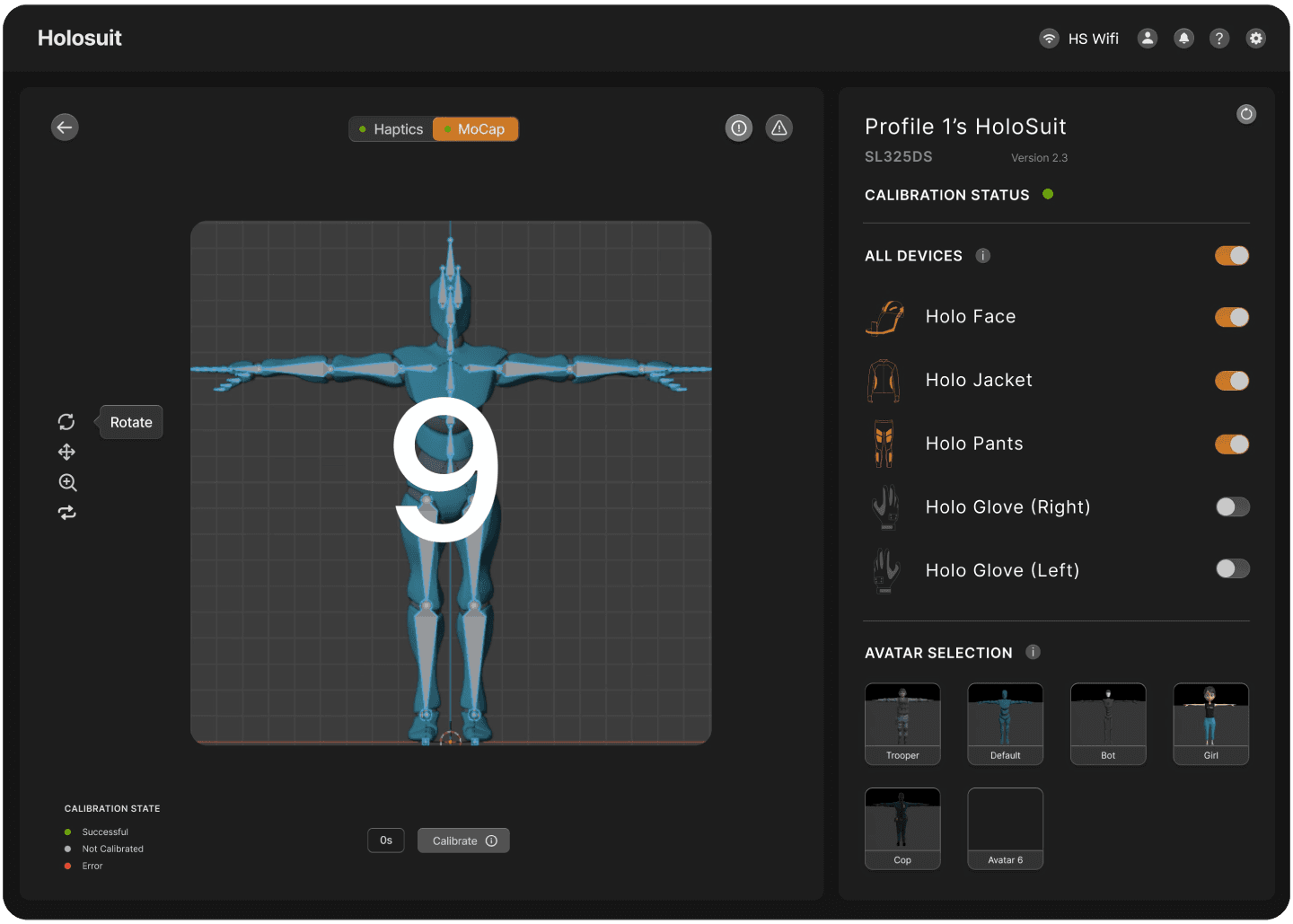Click the info icon beside All Devices
The width and height of the screenshot is (1293, 924).
click(x=983, y=256)
